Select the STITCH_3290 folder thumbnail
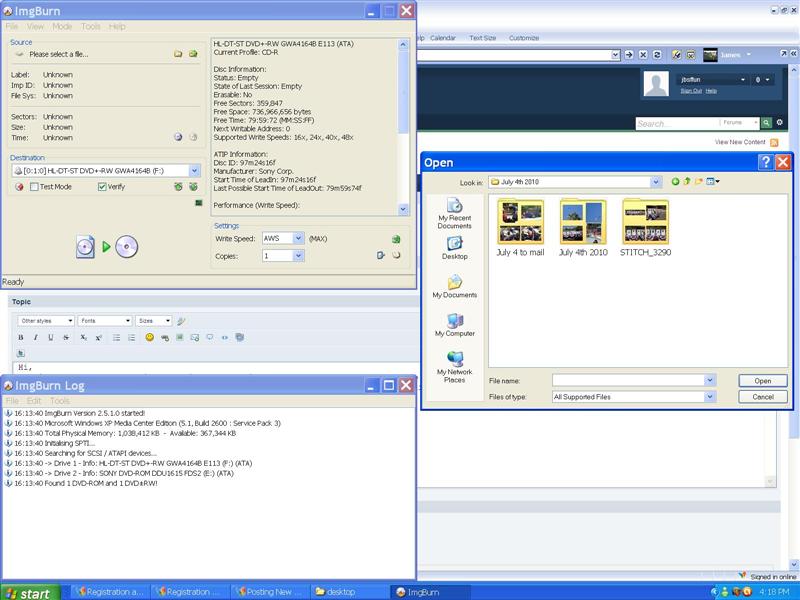 [x=645, y=228]
